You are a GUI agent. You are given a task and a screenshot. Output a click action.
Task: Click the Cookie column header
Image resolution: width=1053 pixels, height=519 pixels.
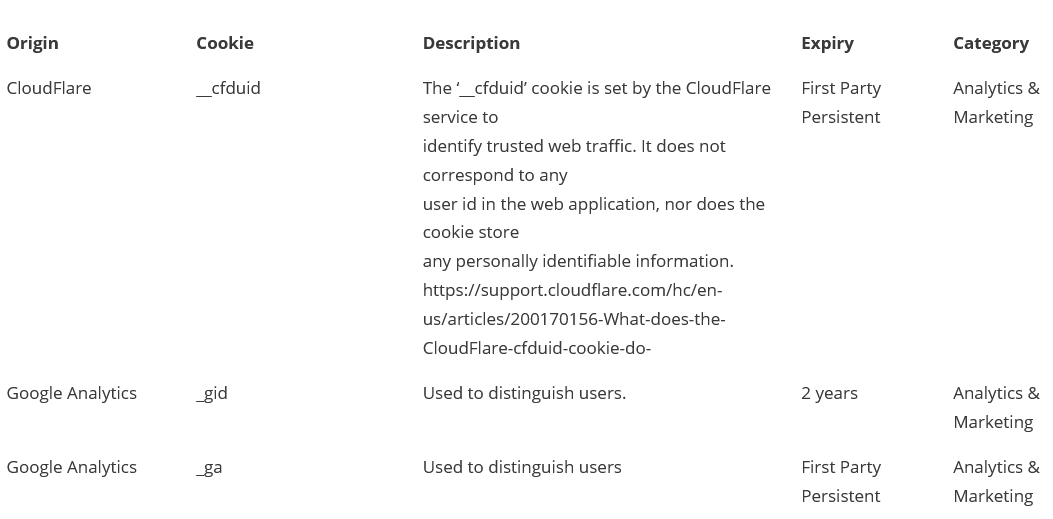224,43
